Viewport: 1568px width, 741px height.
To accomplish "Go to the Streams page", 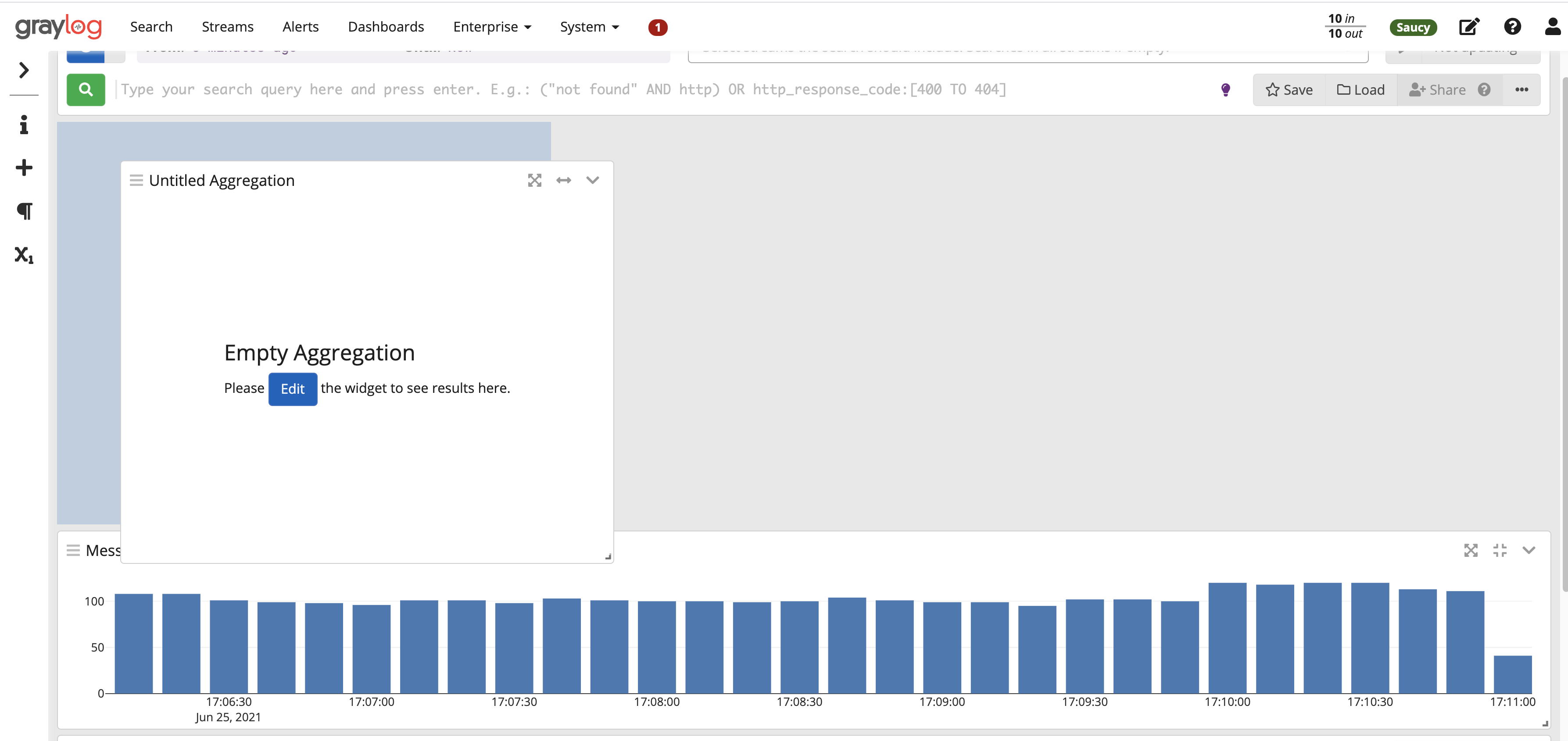I will [227, 27].
